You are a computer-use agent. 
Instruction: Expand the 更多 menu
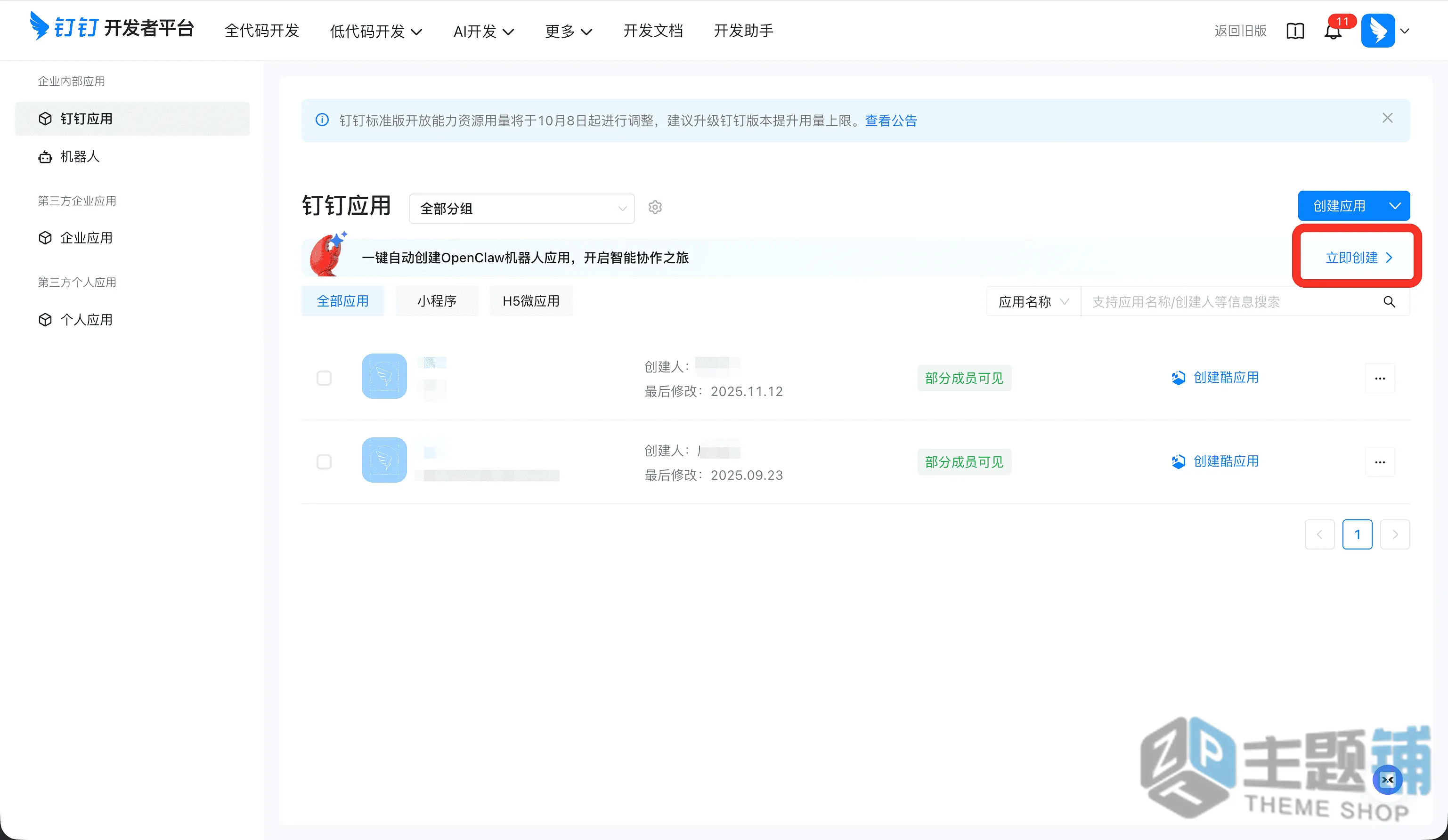coord(568,31)
